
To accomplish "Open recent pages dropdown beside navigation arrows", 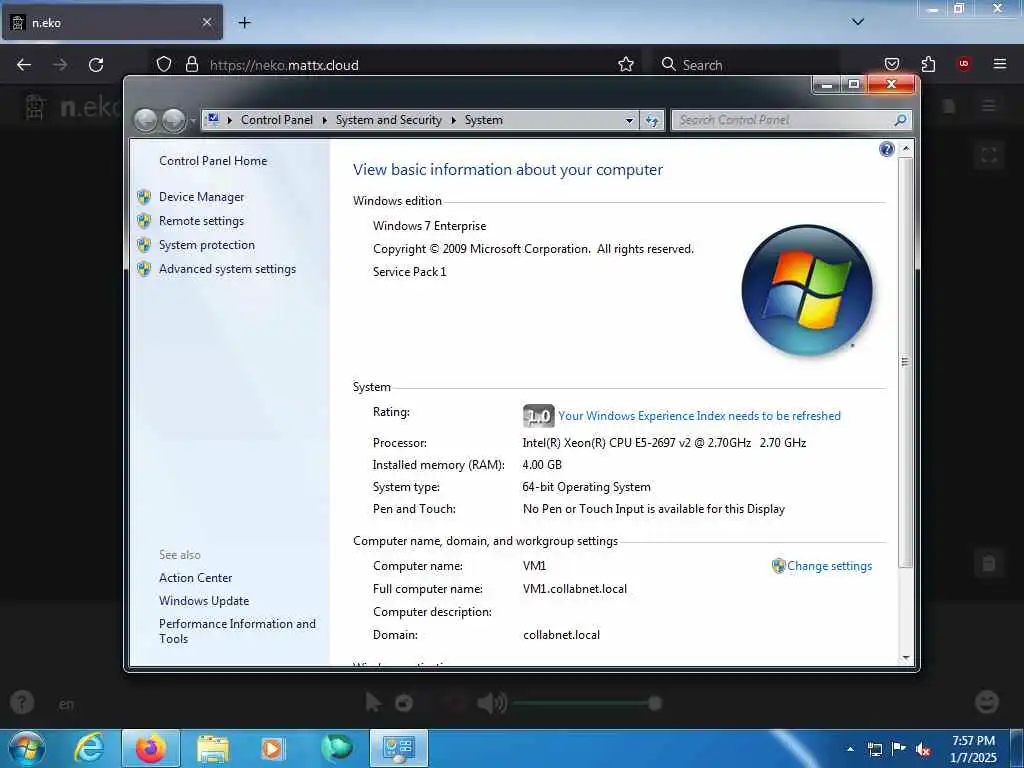I will coord(193,121).
